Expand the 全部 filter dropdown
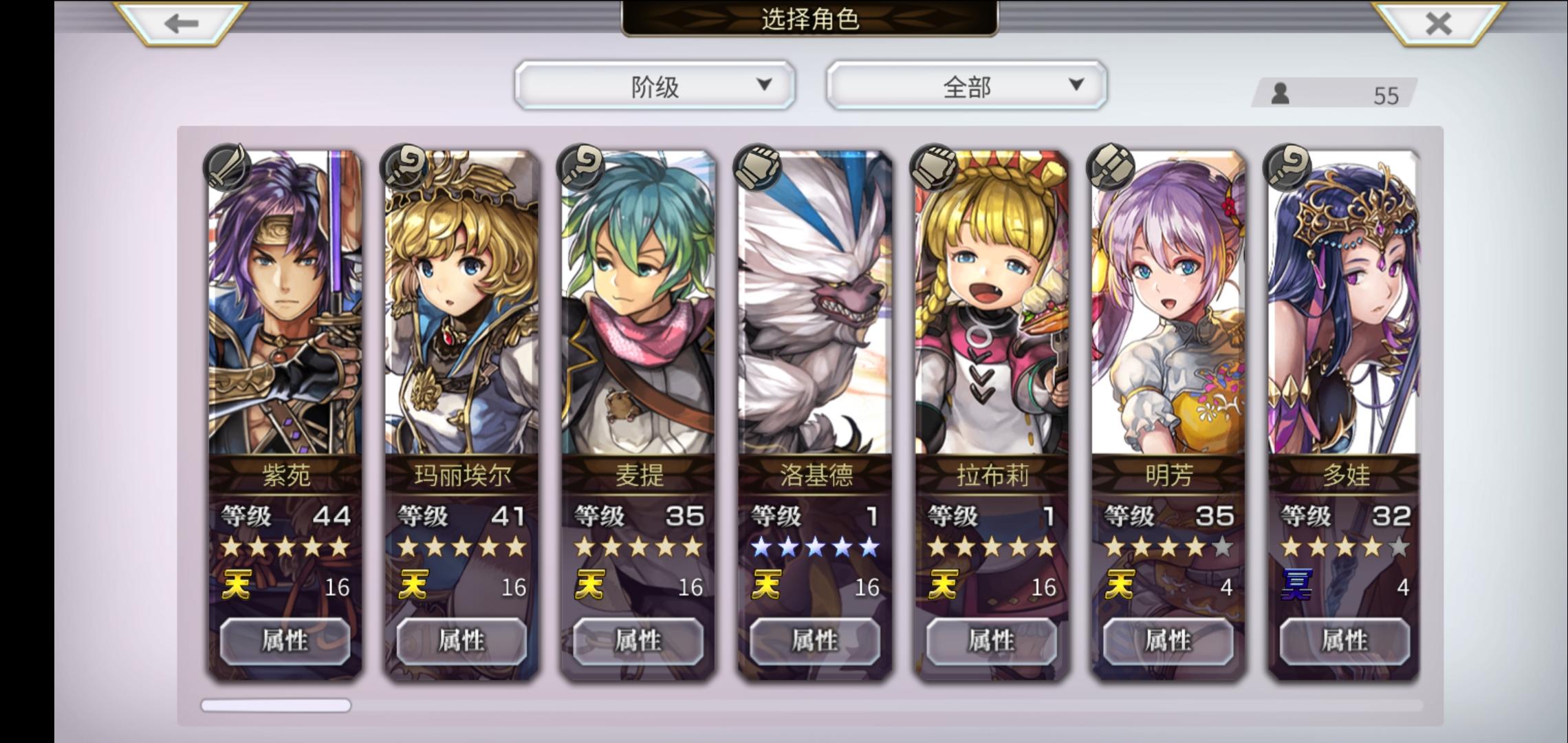The width and height of the screenshot is (1568, 743). point(966,86)
